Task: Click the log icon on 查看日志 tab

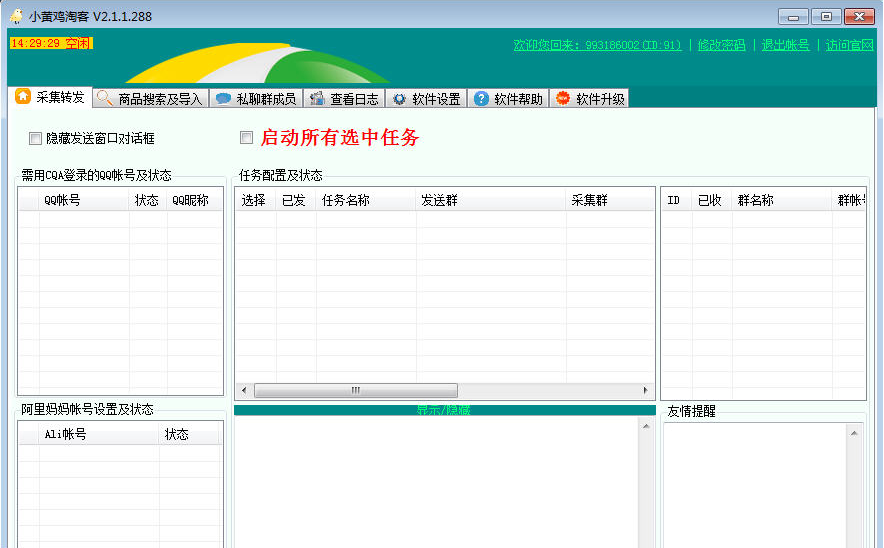Action: tap(317, 98)
